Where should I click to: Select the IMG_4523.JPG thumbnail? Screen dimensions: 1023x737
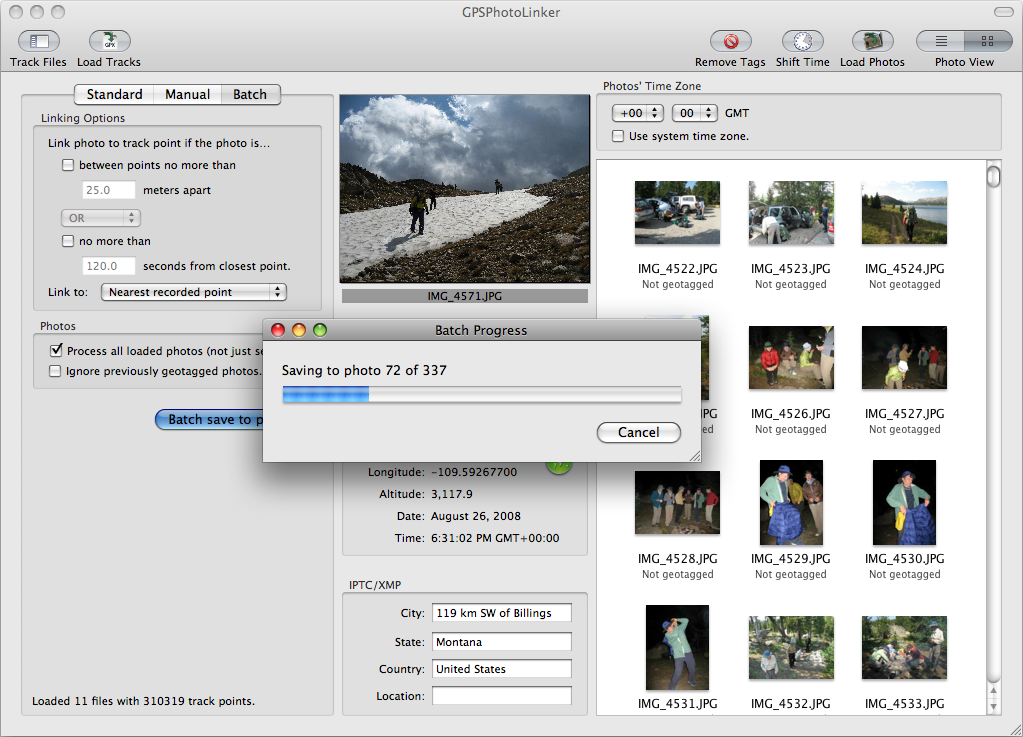click(791, 213)
